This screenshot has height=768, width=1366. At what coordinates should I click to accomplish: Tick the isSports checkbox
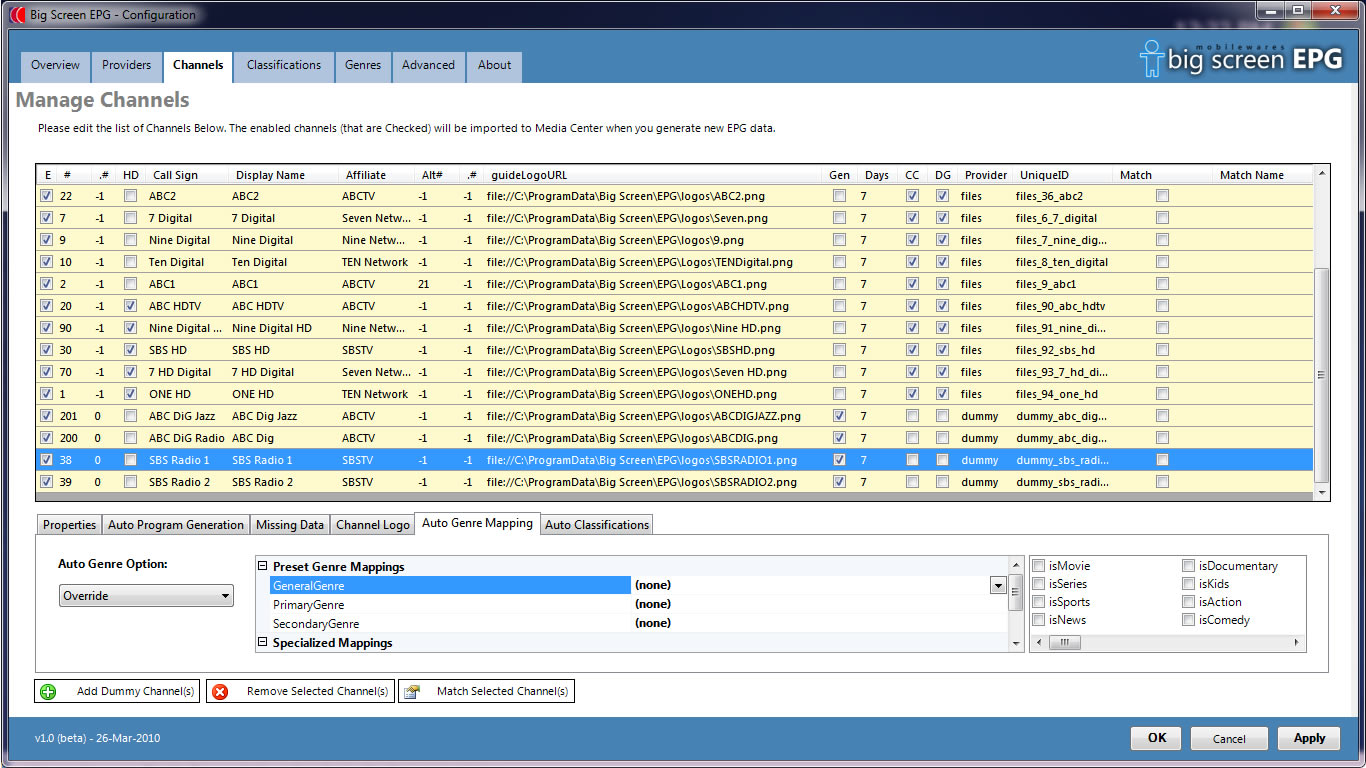point(1039,602)
